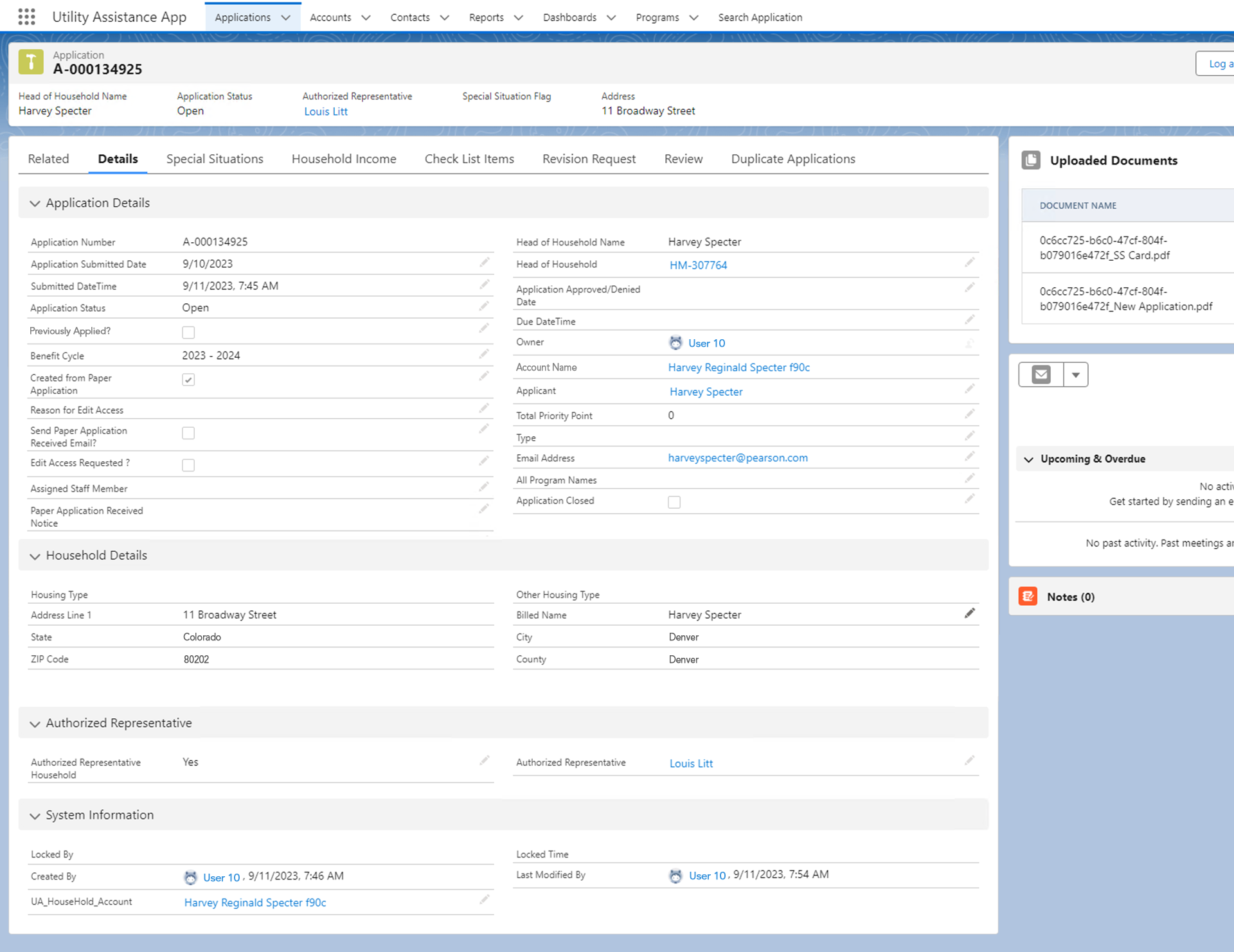Open the Check List Items tab
1234x952 pixels.
(x=469, y=159)
